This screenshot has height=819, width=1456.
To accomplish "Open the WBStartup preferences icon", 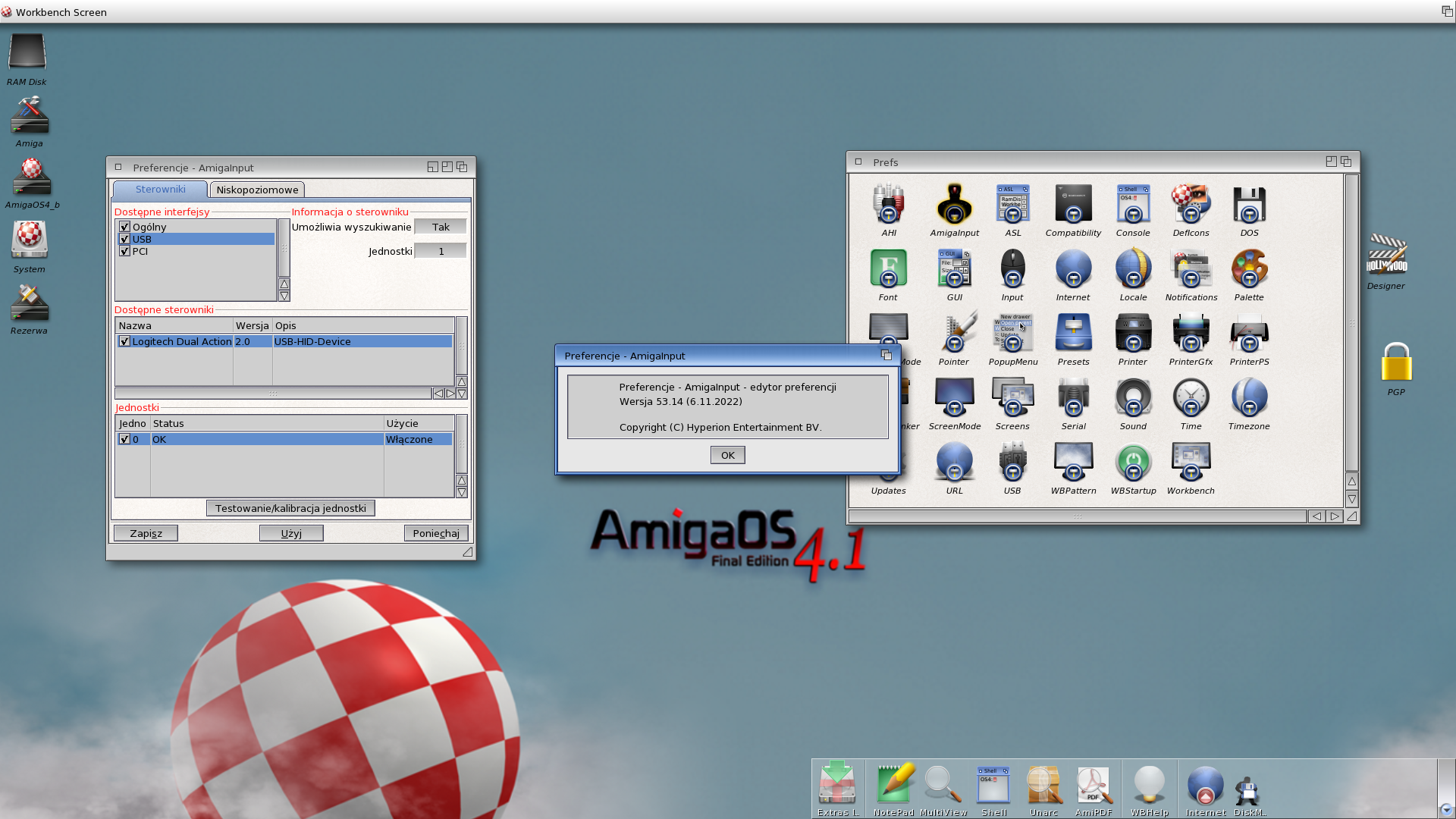I will coord(1133,463).
